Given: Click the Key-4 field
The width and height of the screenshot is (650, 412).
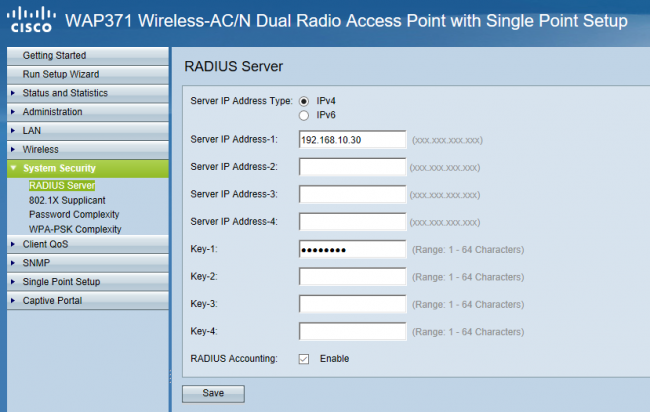Looking at the screenshot, I should (x=352, y=331).
